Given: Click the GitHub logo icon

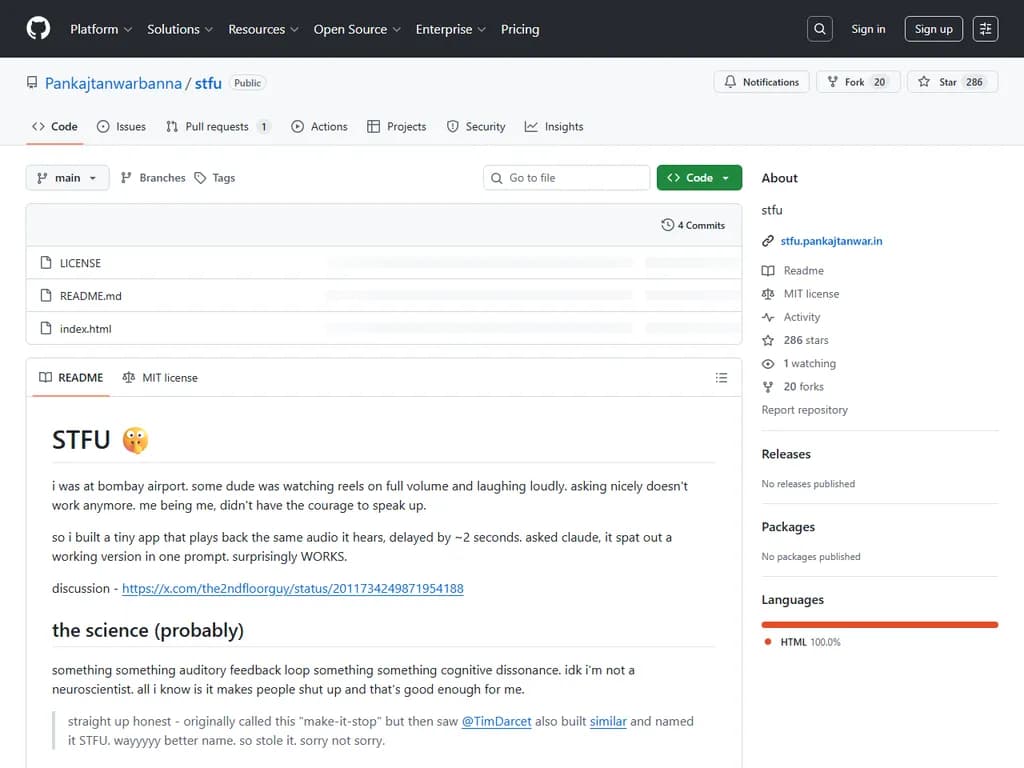Looking at the screenshot, I should (38, 29).
